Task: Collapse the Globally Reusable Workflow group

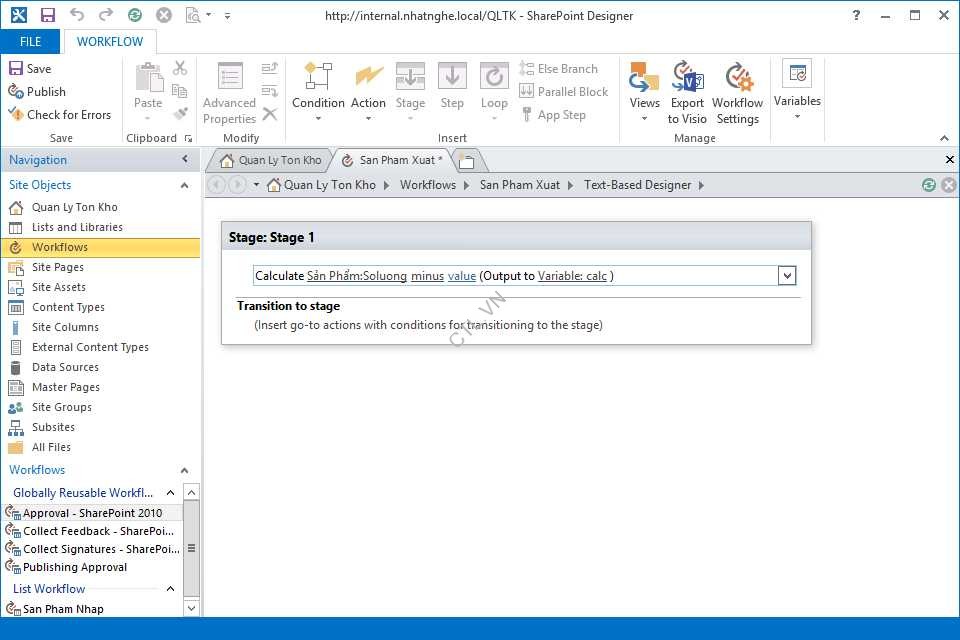Action: click(170, 493)
